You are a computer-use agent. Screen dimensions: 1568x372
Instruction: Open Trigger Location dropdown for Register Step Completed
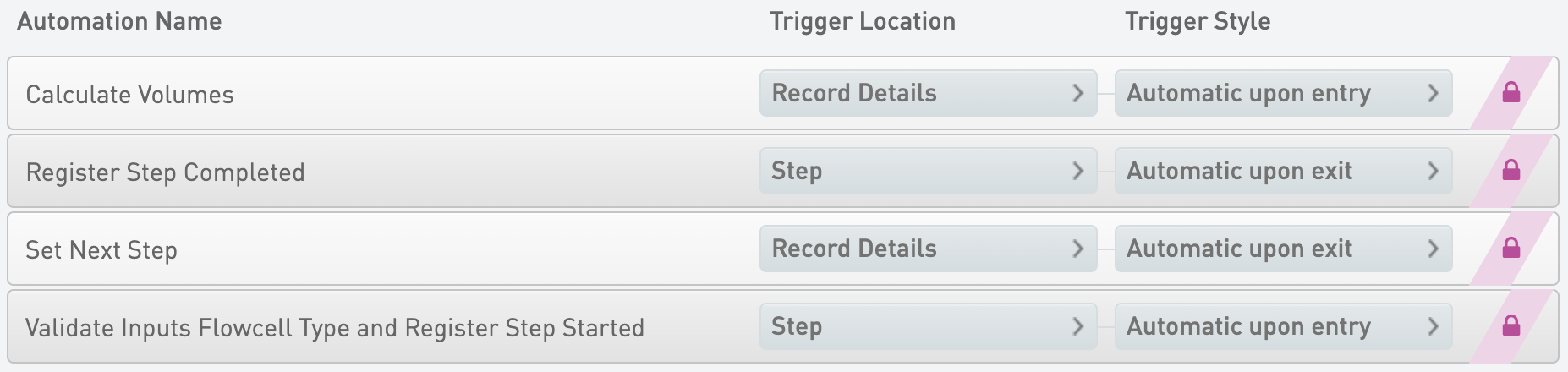click(928, 171)
